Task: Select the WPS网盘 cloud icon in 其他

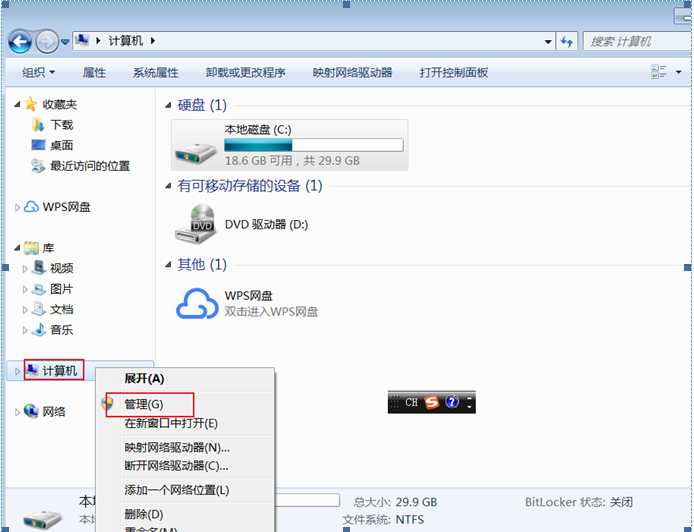Action: (x=197, y=304)
